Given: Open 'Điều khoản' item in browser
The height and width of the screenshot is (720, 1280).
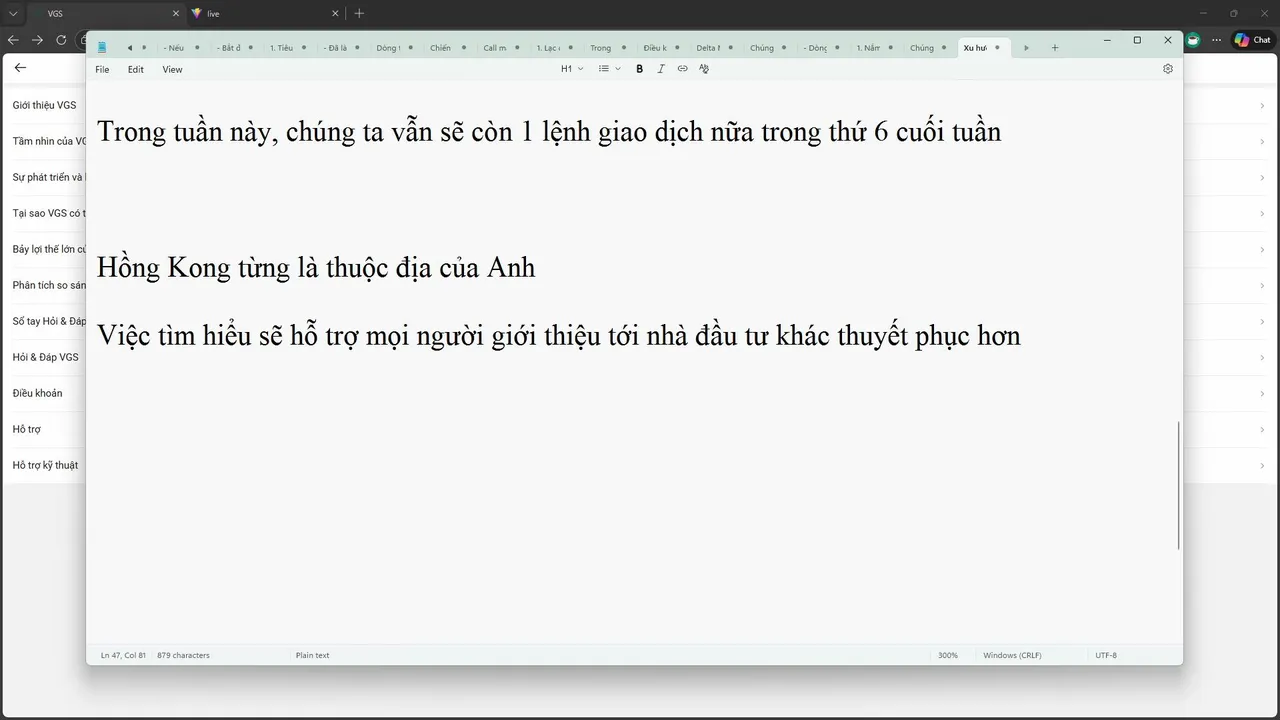Looking at the screenshot, I should click(x=37, y=393).
